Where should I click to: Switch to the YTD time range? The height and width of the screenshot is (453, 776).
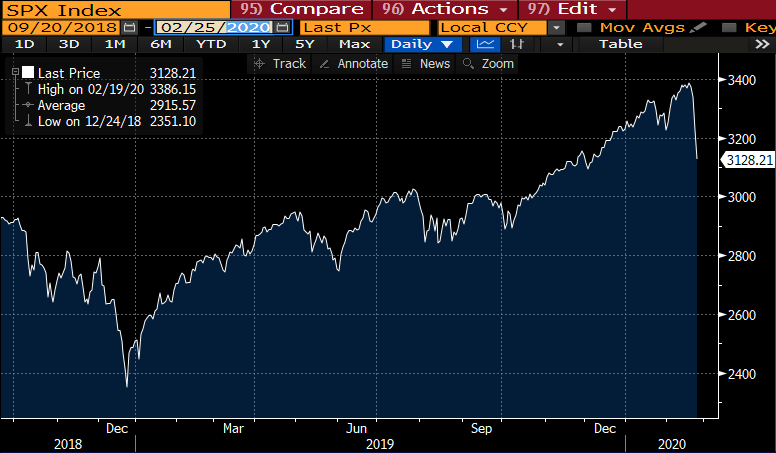(x=211, y=44)
